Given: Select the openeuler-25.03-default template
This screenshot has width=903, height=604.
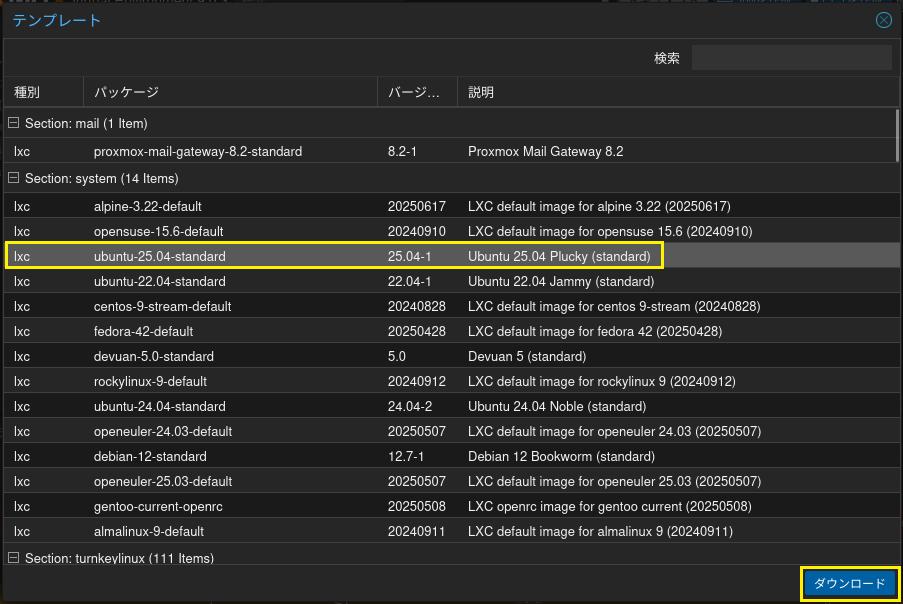Looking at the screenshot, I should coord(450,481).
